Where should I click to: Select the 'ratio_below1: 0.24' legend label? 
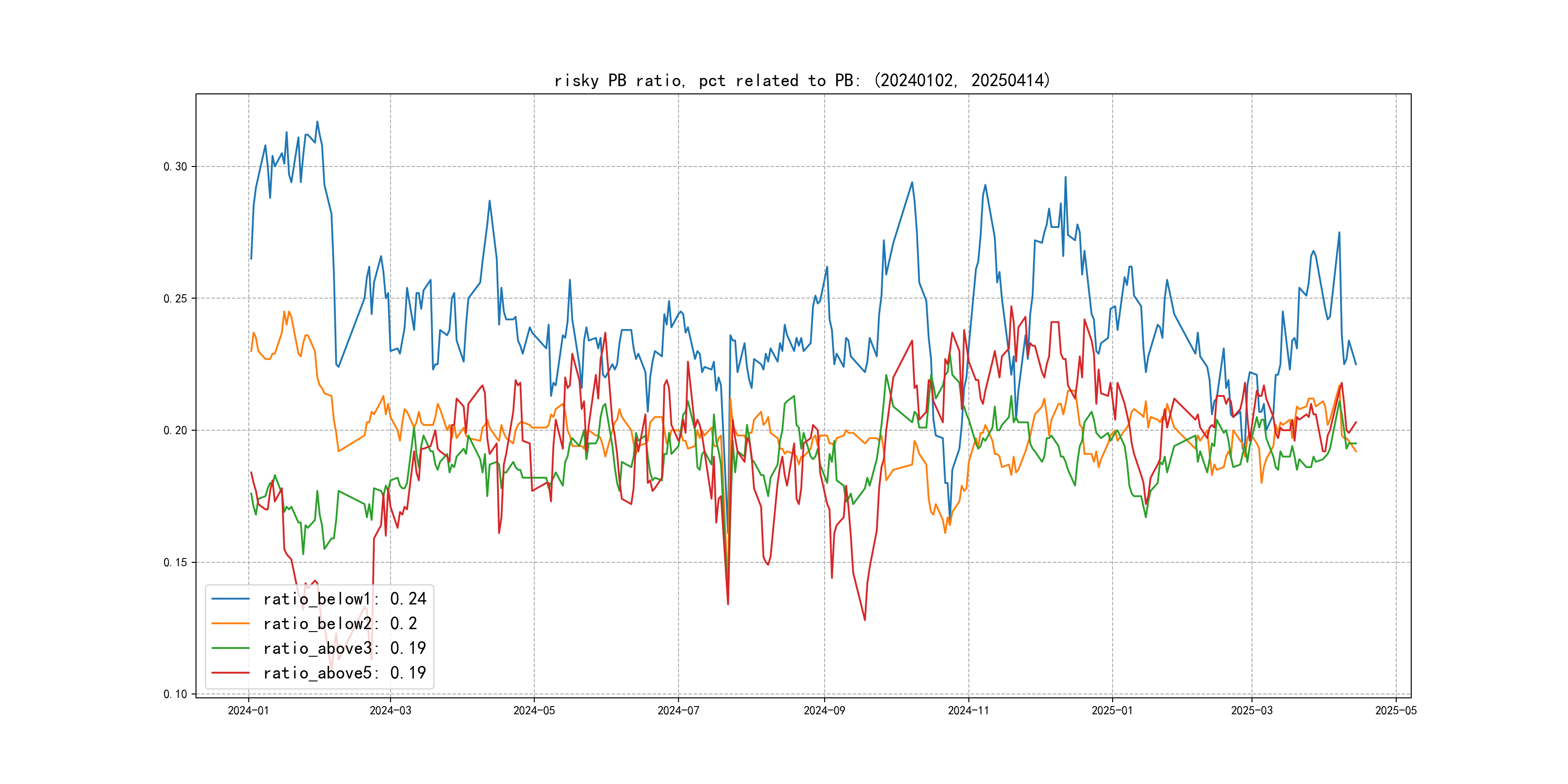(x=345, y=599)
